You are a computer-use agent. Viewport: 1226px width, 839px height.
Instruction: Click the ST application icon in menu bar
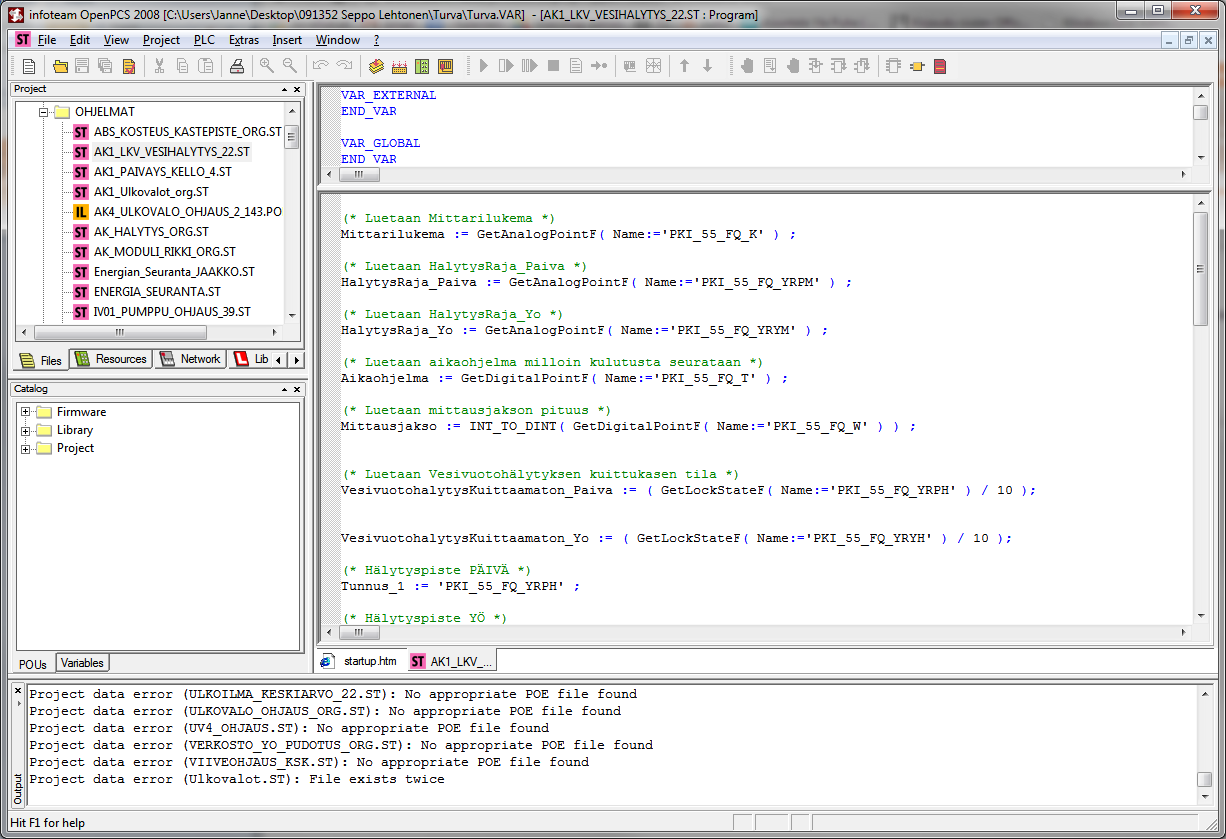(23, 40)
